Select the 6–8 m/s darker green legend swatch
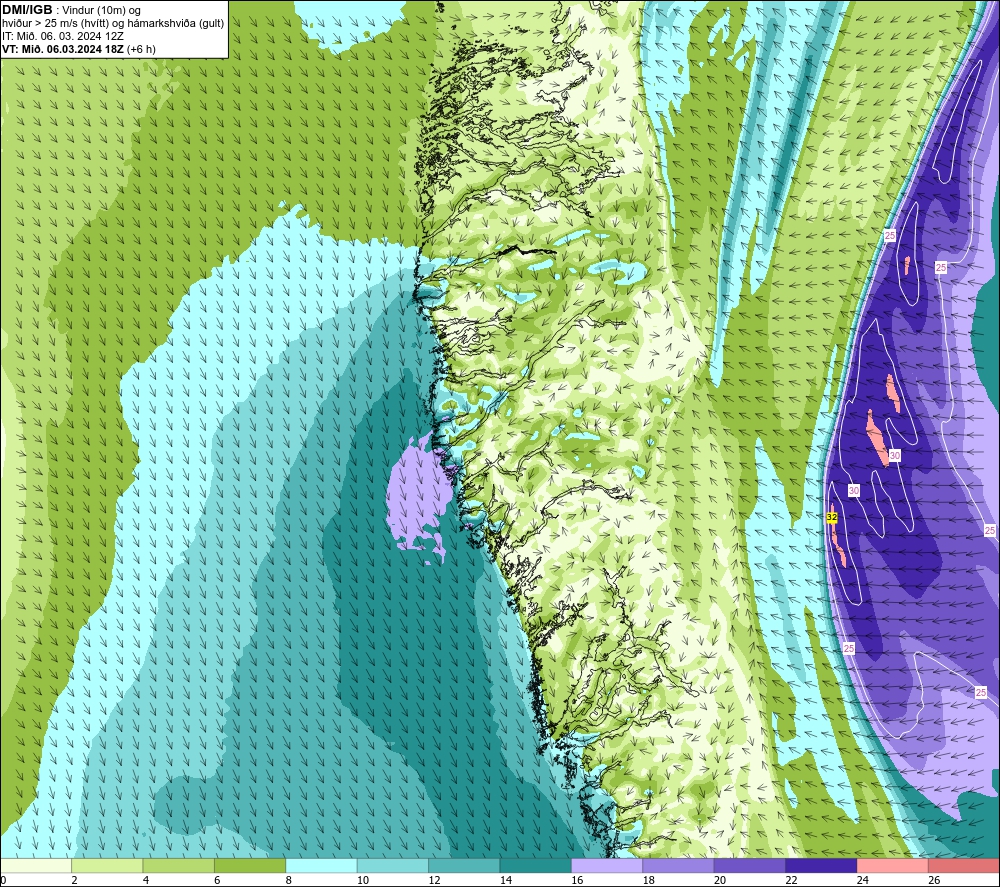This screenshot has width=1000, height=887. pyautogui.click(x=250, y=865)
